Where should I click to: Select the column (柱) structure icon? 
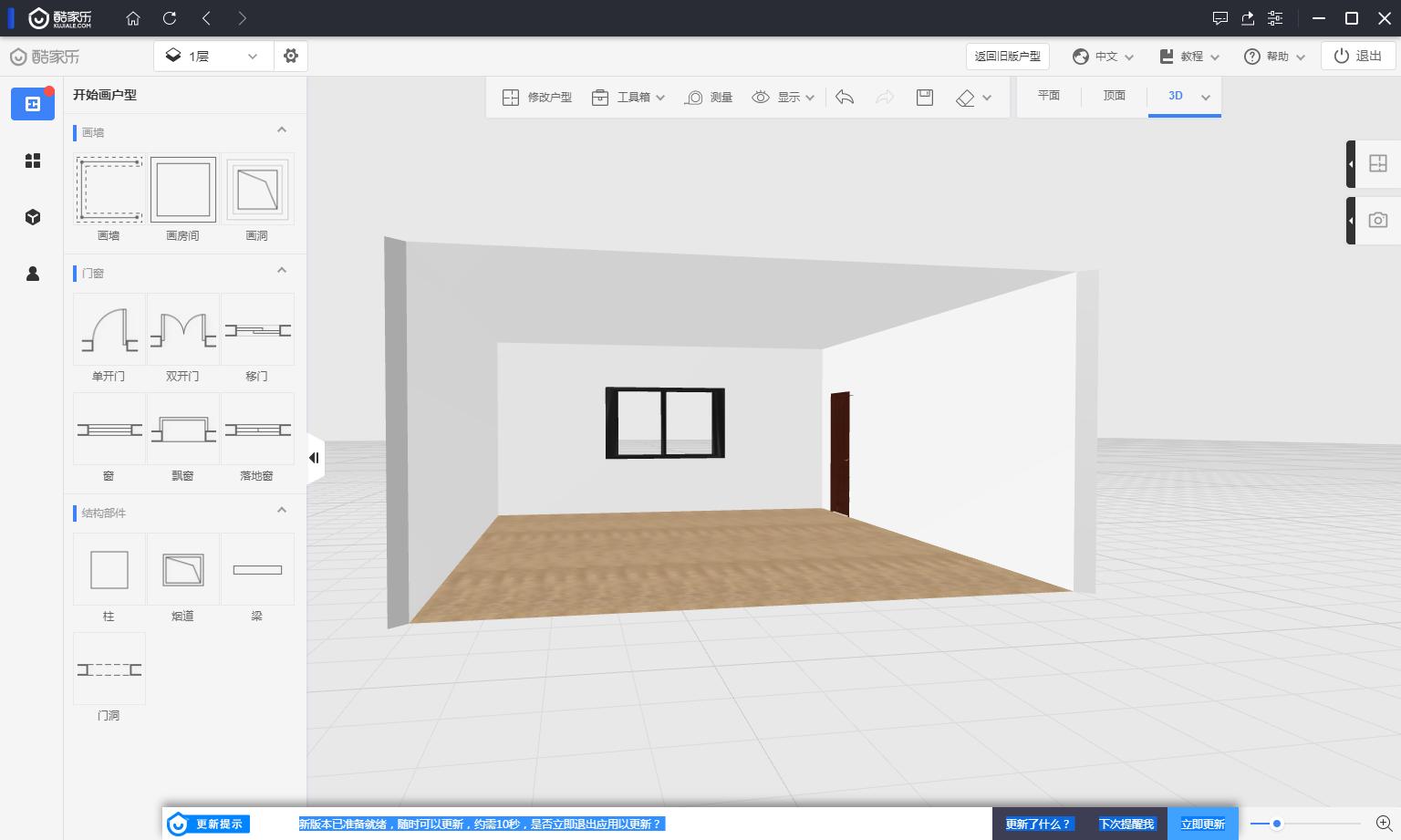(x=109, y=570)
